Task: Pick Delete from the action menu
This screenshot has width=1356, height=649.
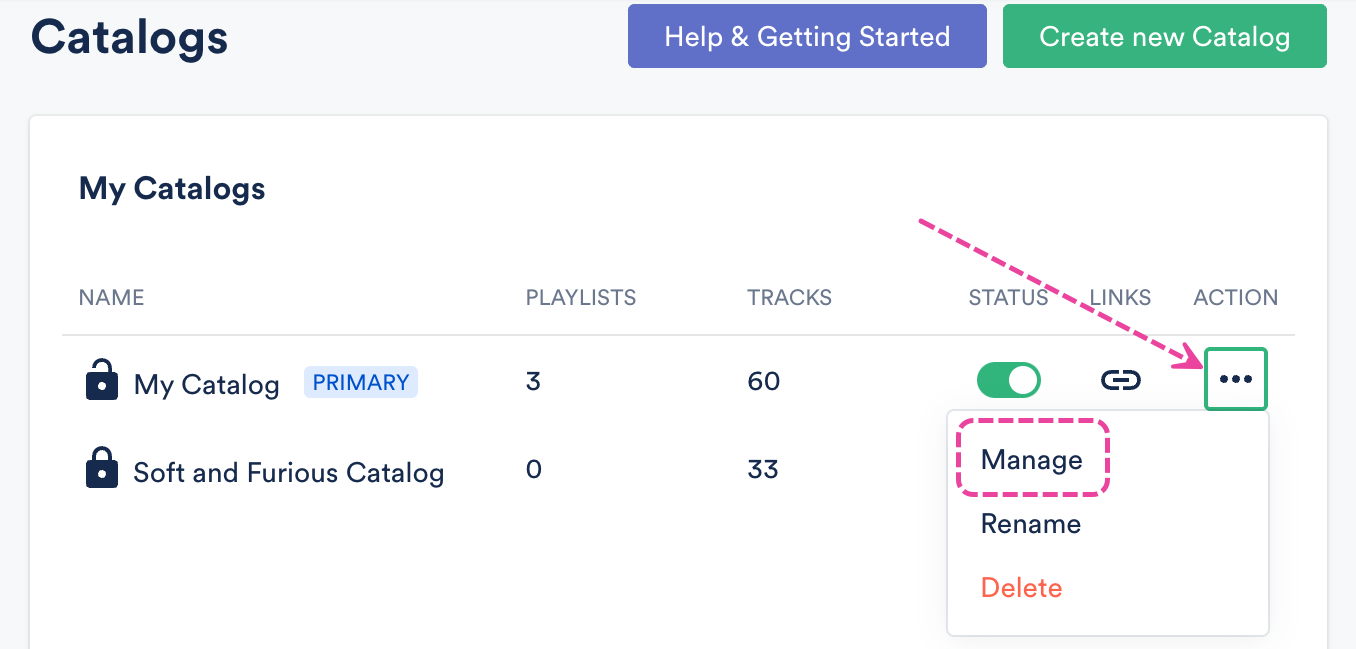Action: [1021, 588]
